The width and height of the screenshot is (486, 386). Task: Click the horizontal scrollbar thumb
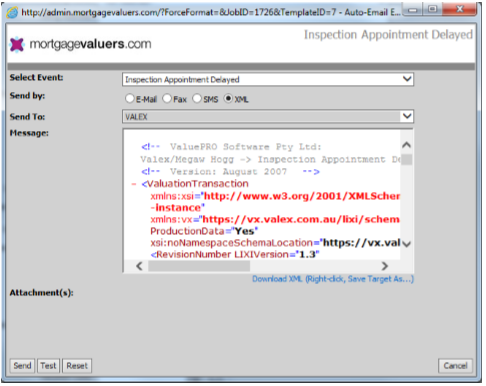(199, 266)
